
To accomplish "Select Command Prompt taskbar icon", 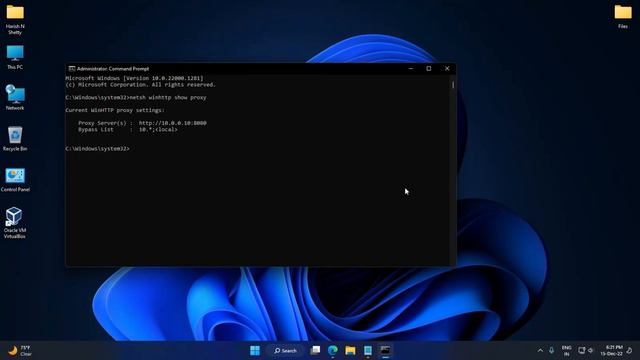I will [385, 351].
